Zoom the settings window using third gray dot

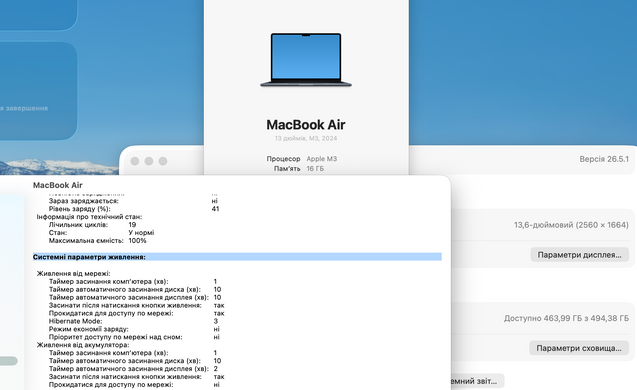coord(163,161)
